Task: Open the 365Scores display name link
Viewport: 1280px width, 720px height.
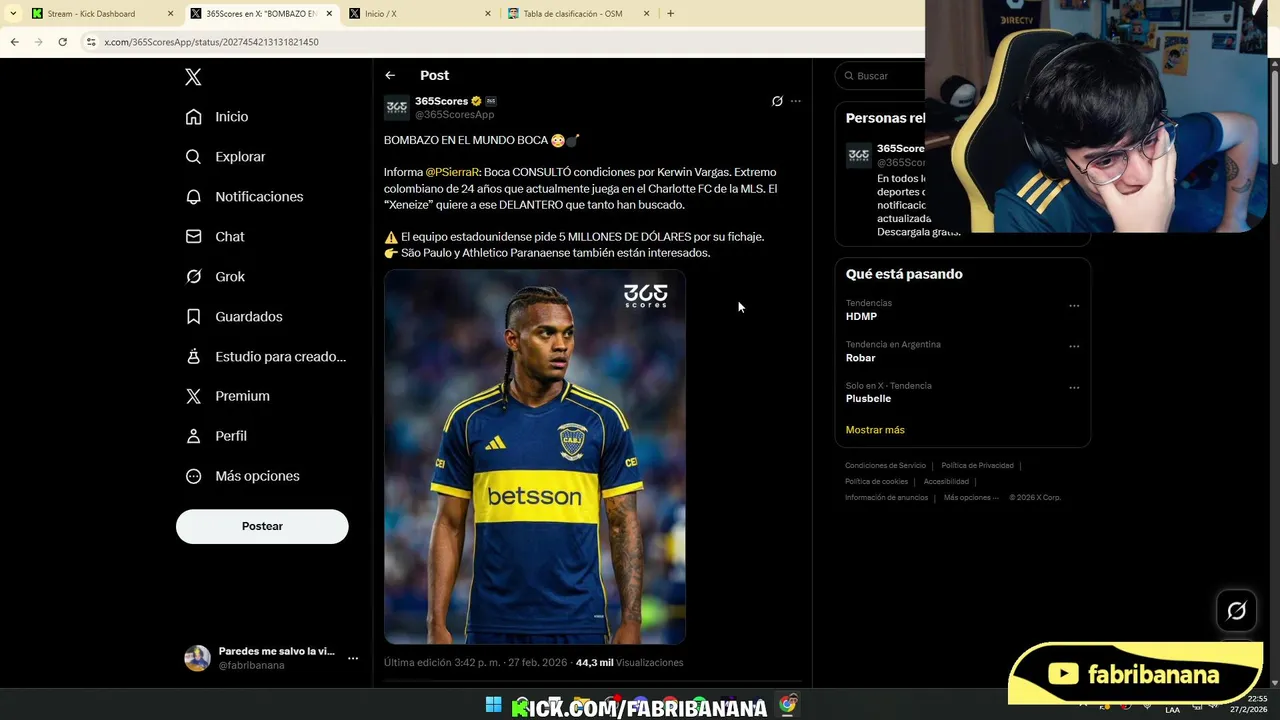Action: click(x=442, y=101)
